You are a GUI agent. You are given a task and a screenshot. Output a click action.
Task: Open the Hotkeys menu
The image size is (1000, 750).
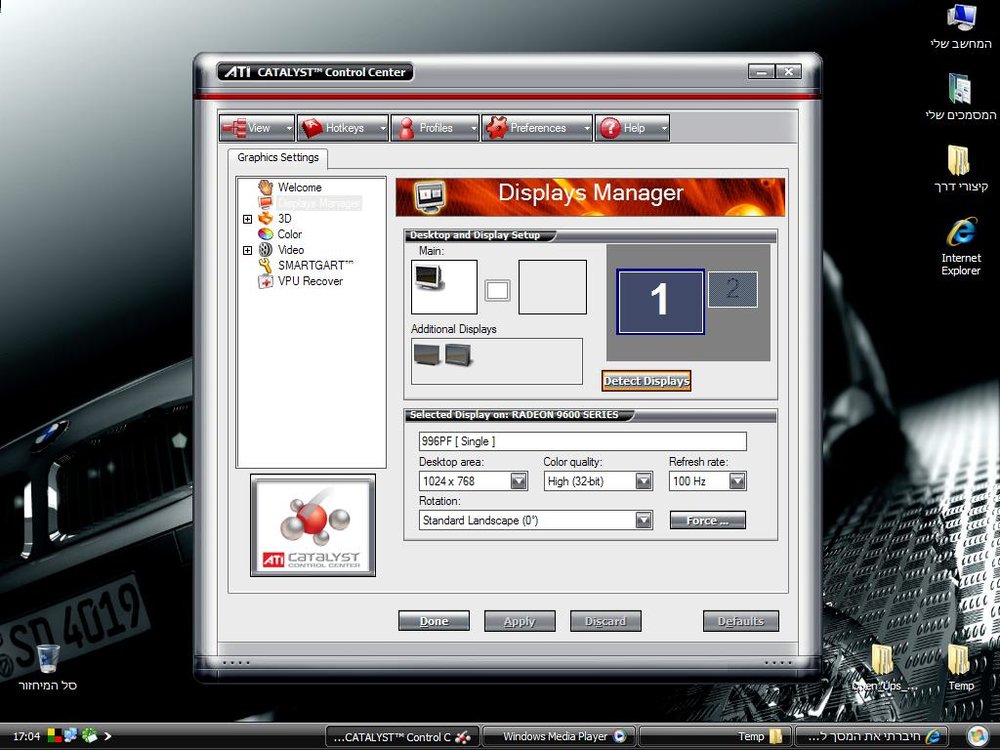342,128
